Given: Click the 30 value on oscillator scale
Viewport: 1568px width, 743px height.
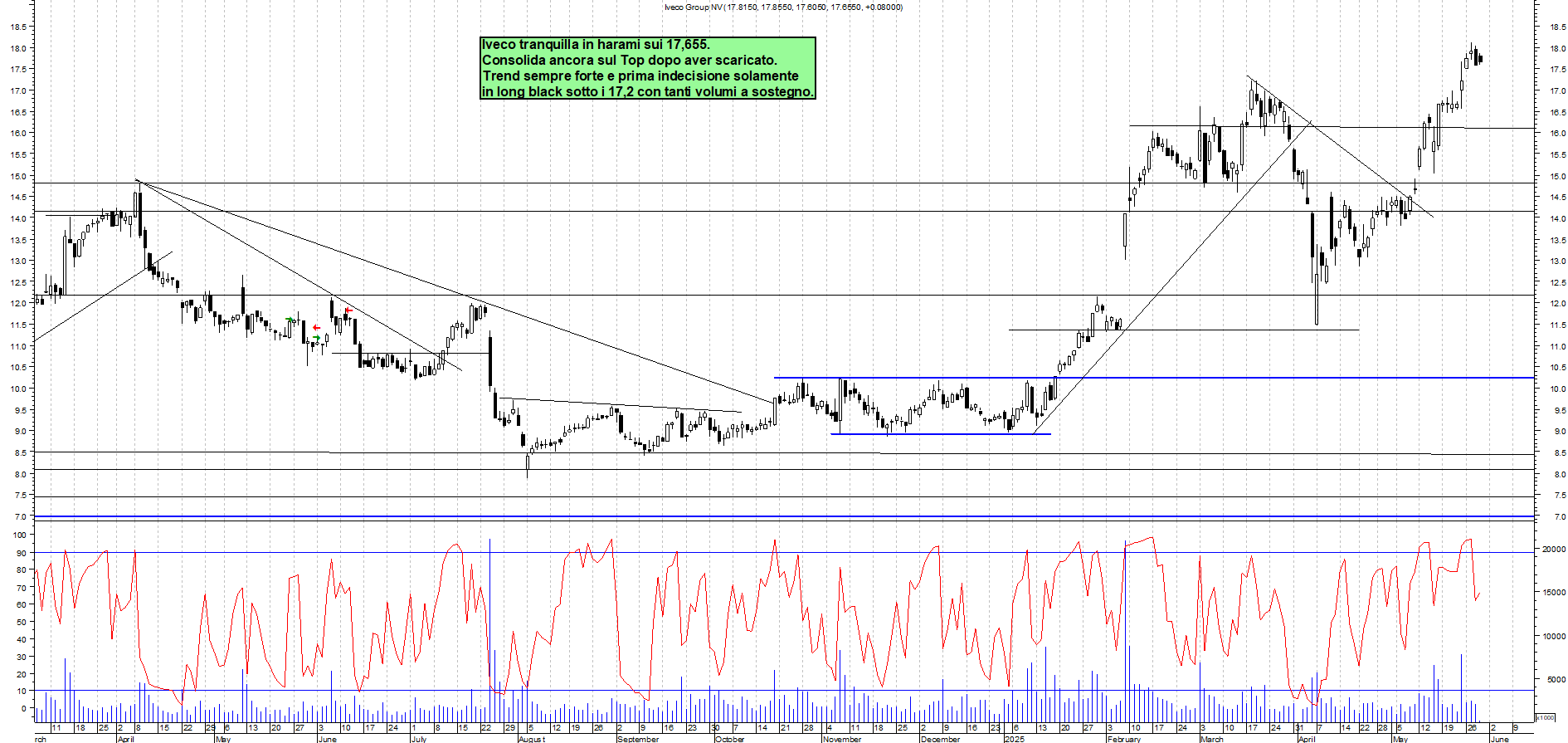Looking at the screenshot, I should [x=21, y=657].
